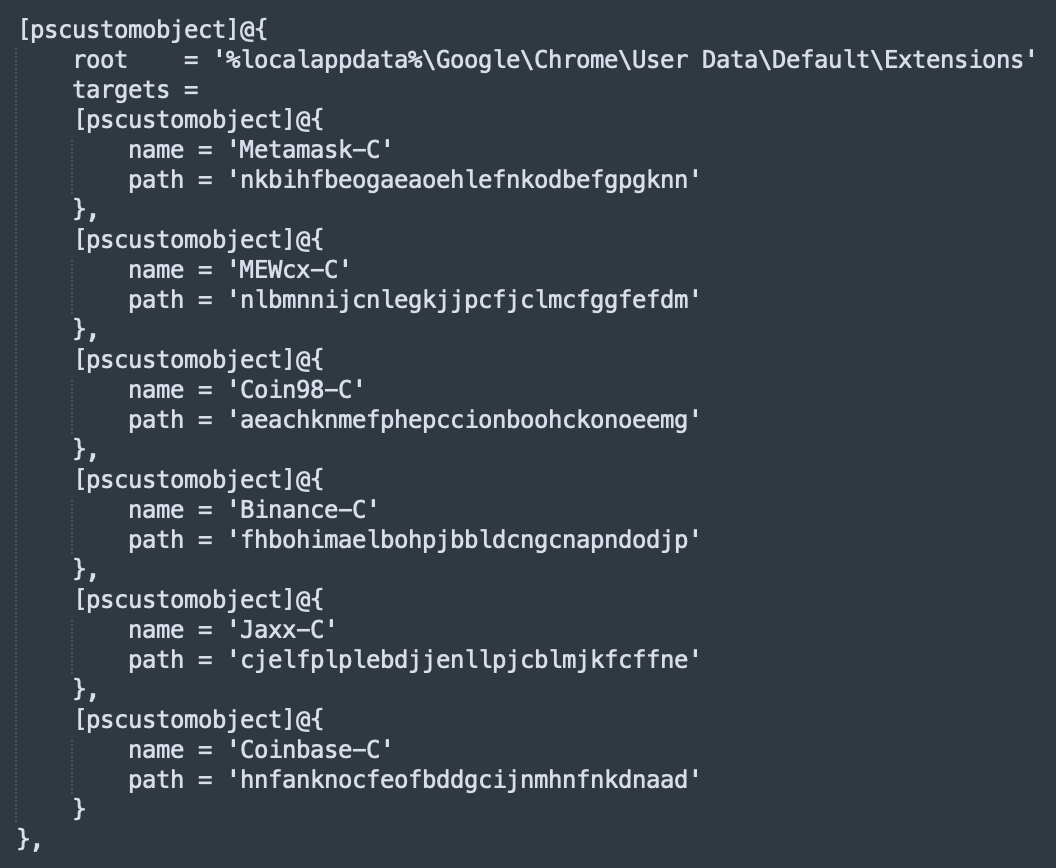Click the path string 'nlbmnnijcnlegkjjpcfjclmcfggfefdm'
The image size is (1056, 868).
464,300
